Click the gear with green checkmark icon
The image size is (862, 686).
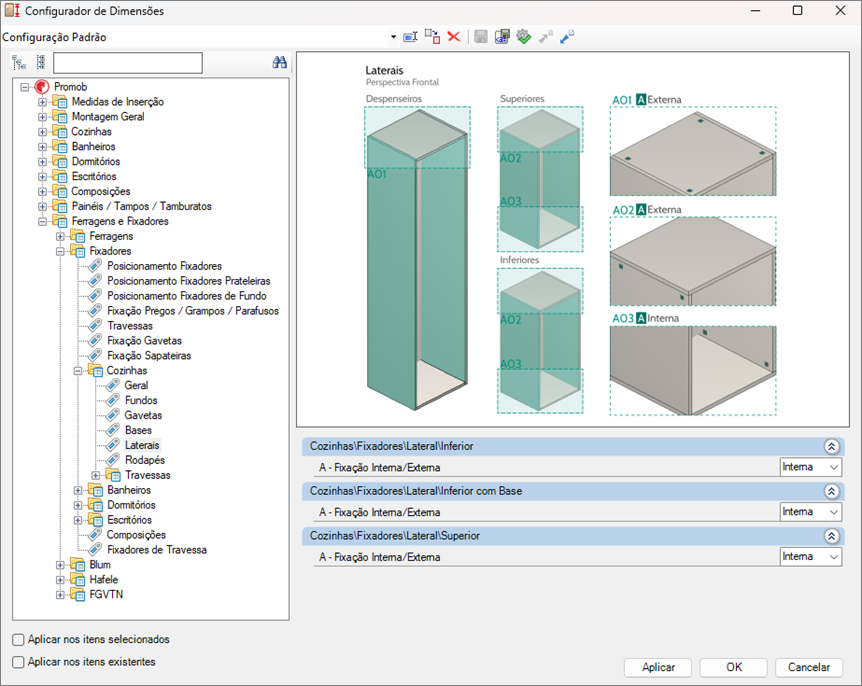pos(523,37)
